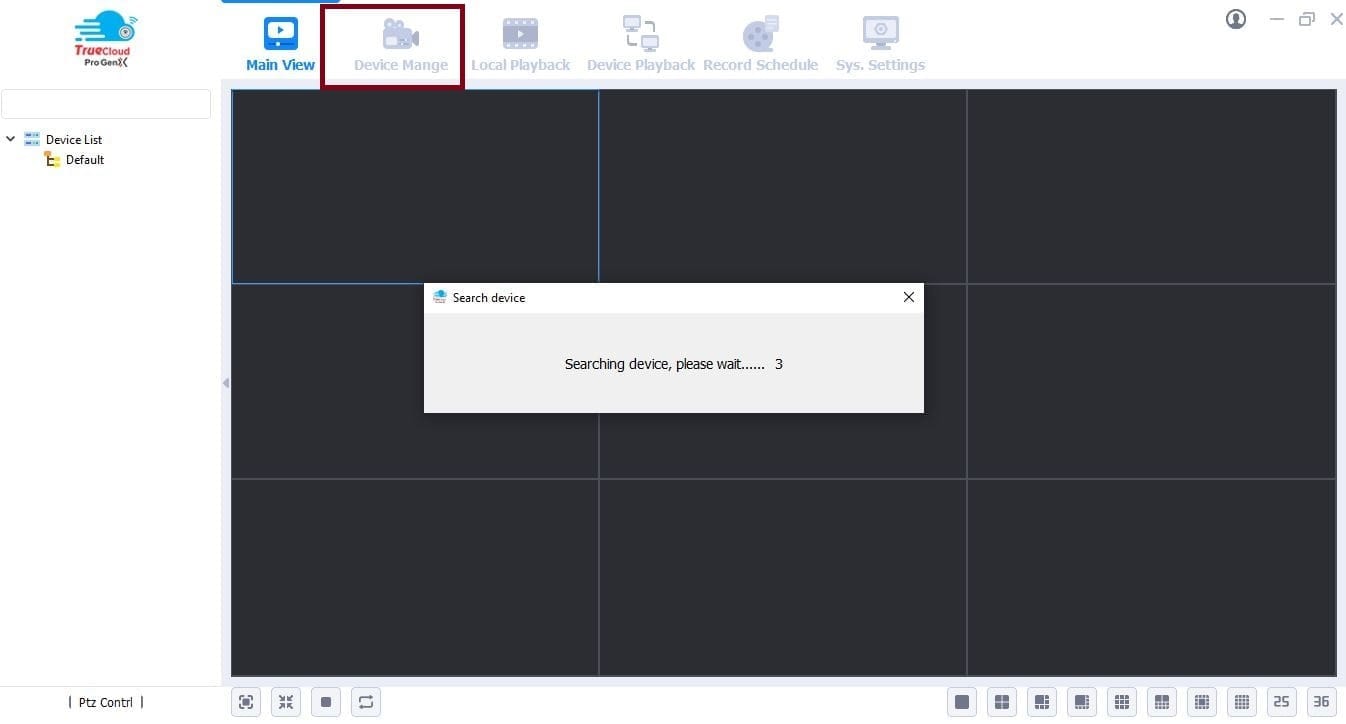Click the 25-screen layout button

(x=1282, y=702)
